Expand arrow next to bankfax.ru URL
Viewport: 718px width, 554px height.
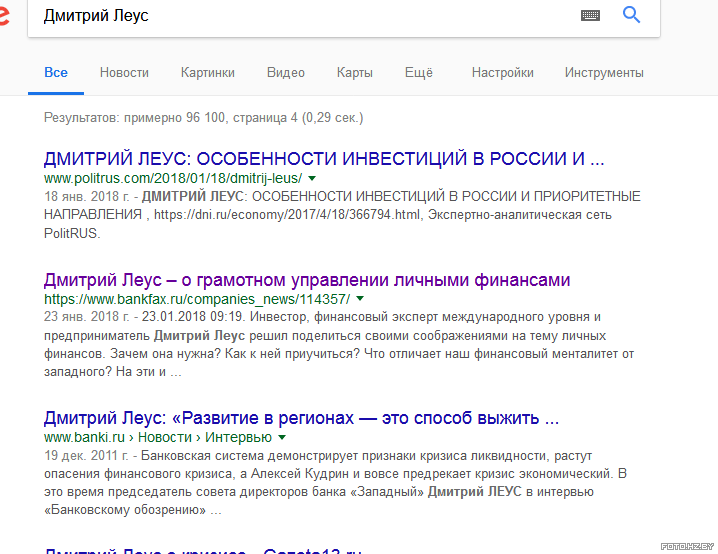360,299
